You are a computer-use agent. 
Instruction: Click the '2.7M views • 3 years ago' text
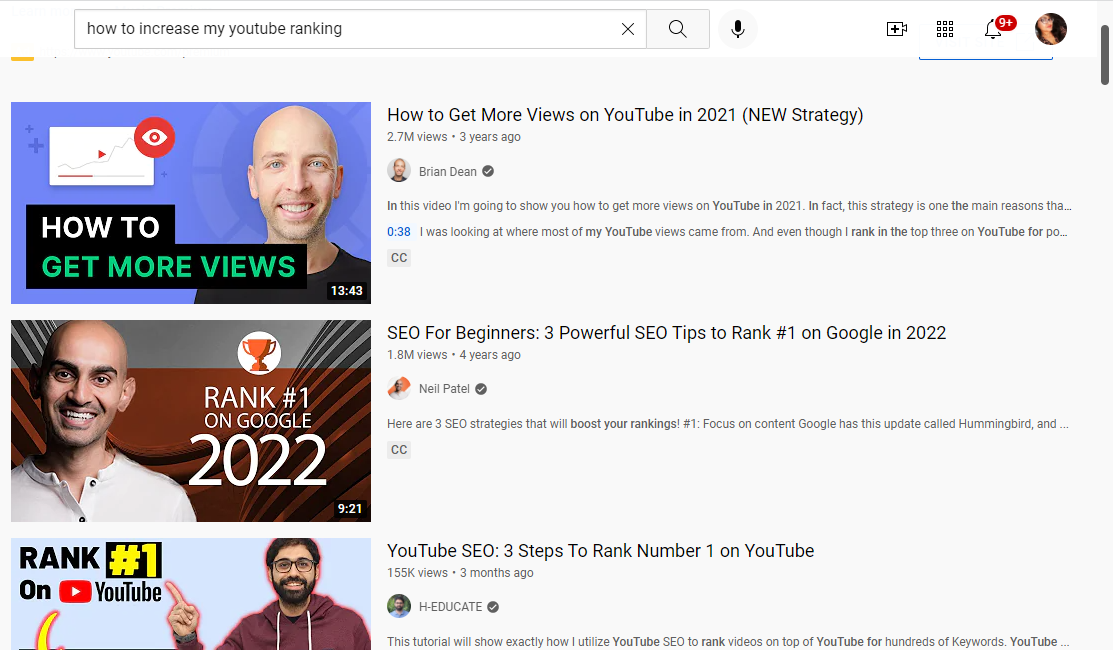coord(454,137)
